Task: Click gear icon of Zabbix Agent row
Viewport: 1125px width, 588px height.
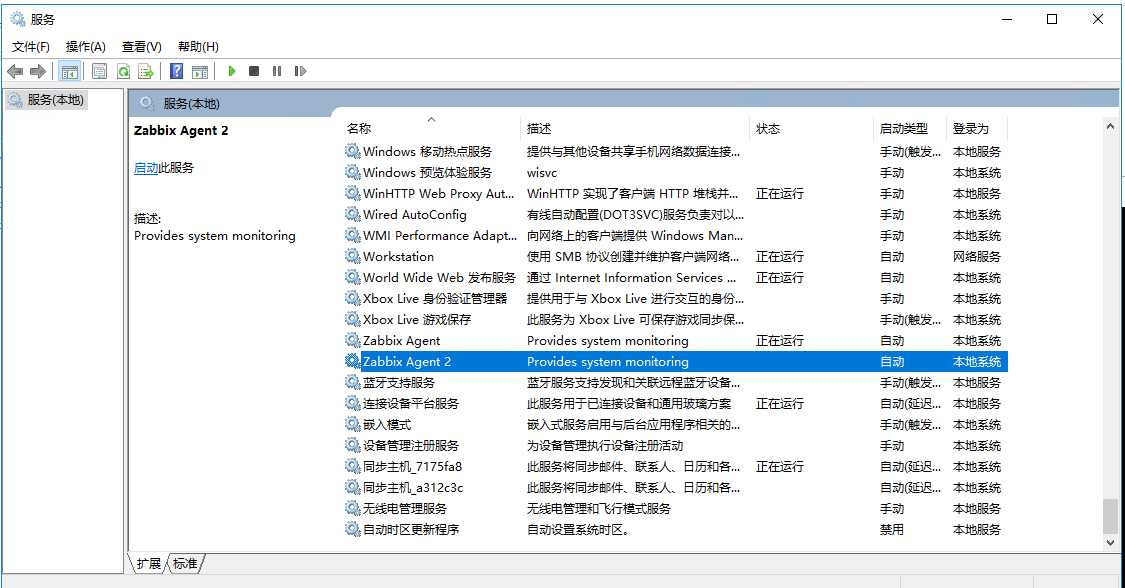Action: pos(352,340)
